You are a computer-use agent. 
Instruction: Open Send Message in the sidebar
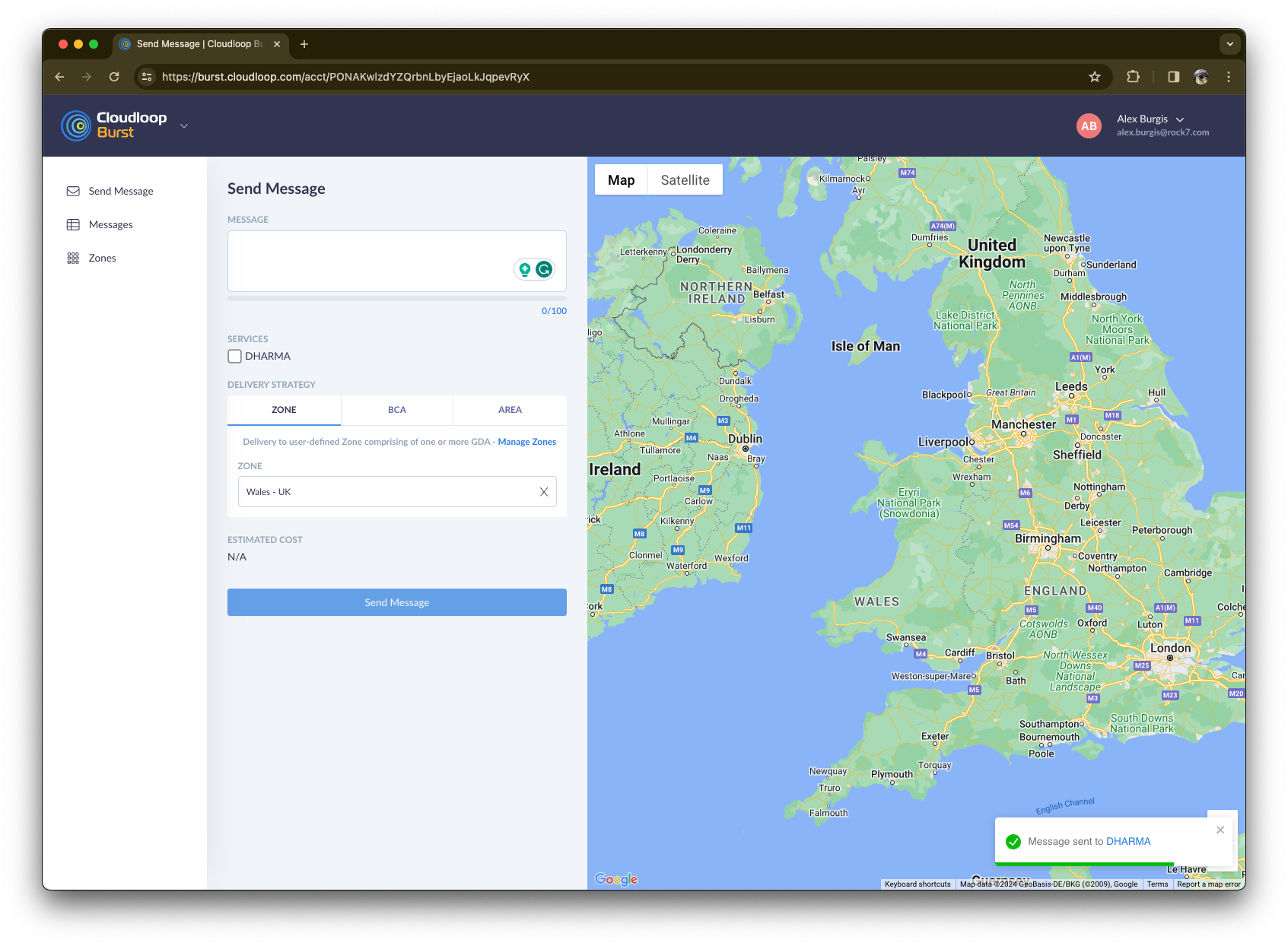tap(120, 191)
